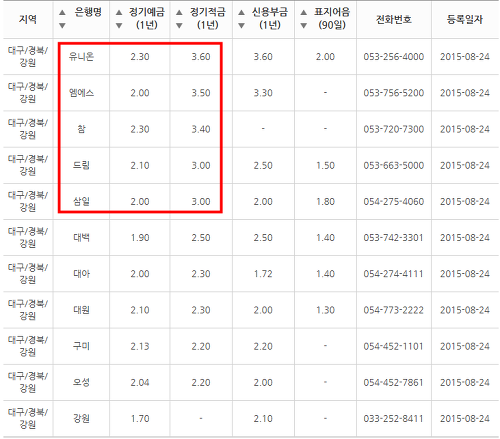Viewport: 500px width, 439px height.
Task: Click phone number 054-452-1101
Action: coord(394,347)
